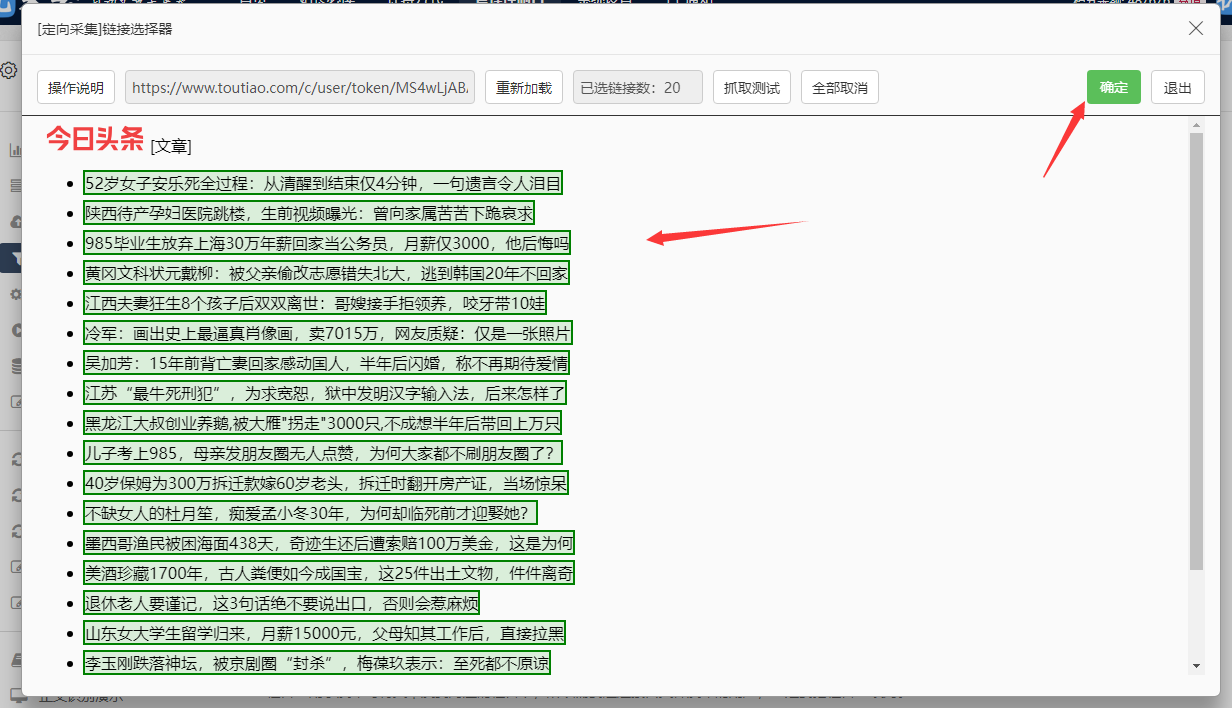
Task: Click the scrollbar up arrow
Action: click(x=1196, y=126)
